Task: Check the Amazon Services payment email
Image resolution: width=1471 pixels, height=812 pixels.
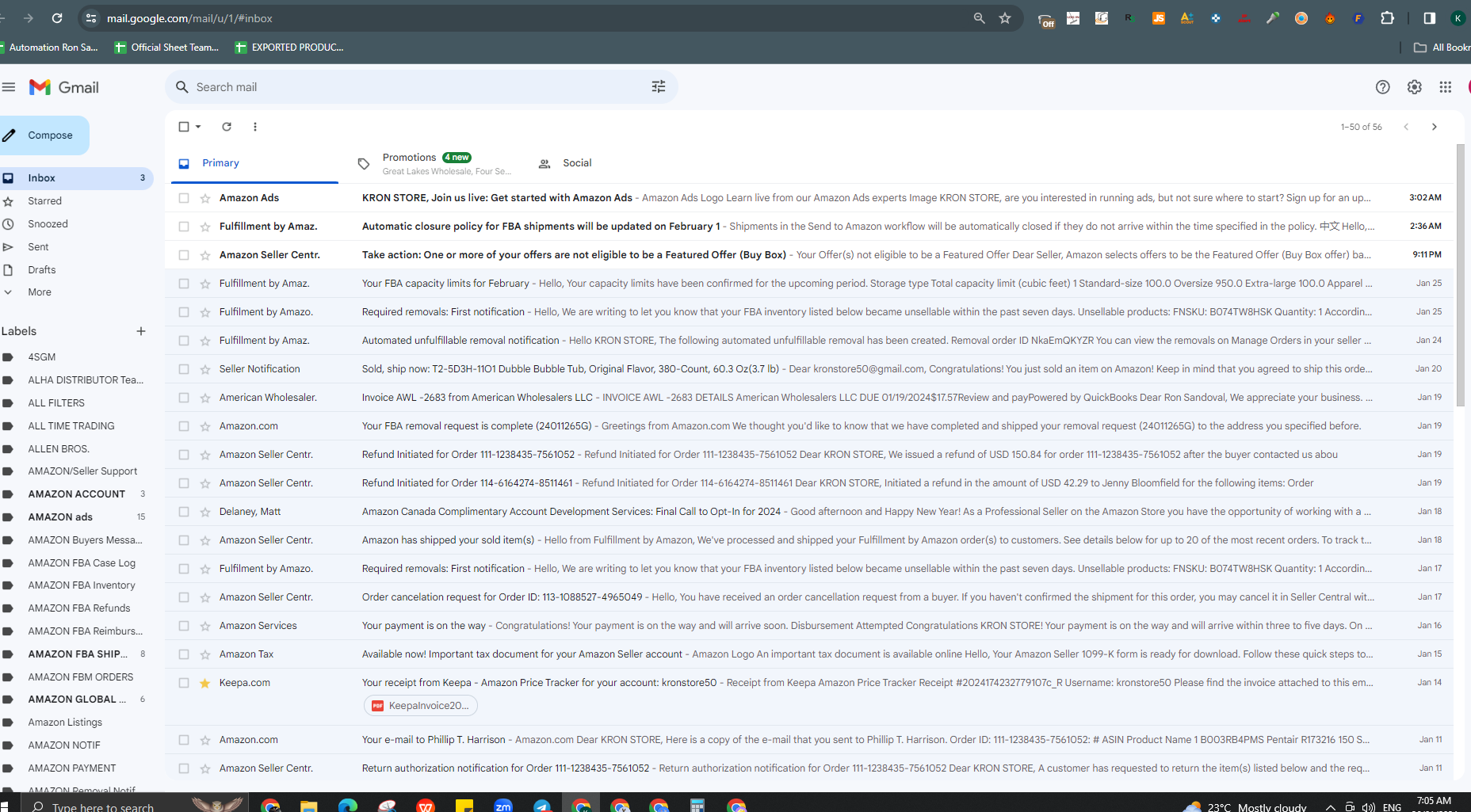Action: (184, 626)
